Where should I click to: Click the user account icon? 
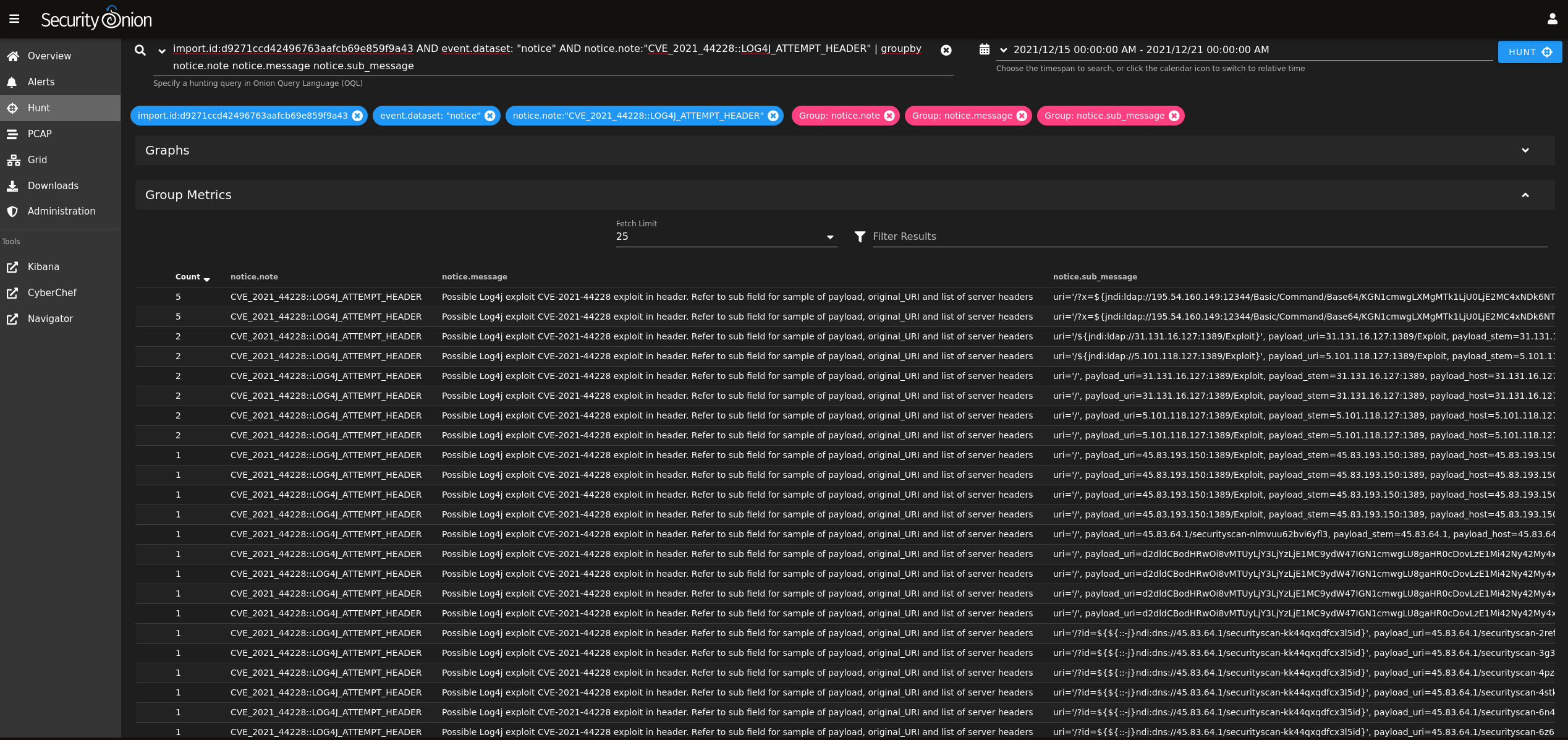tap(1552, 19)
